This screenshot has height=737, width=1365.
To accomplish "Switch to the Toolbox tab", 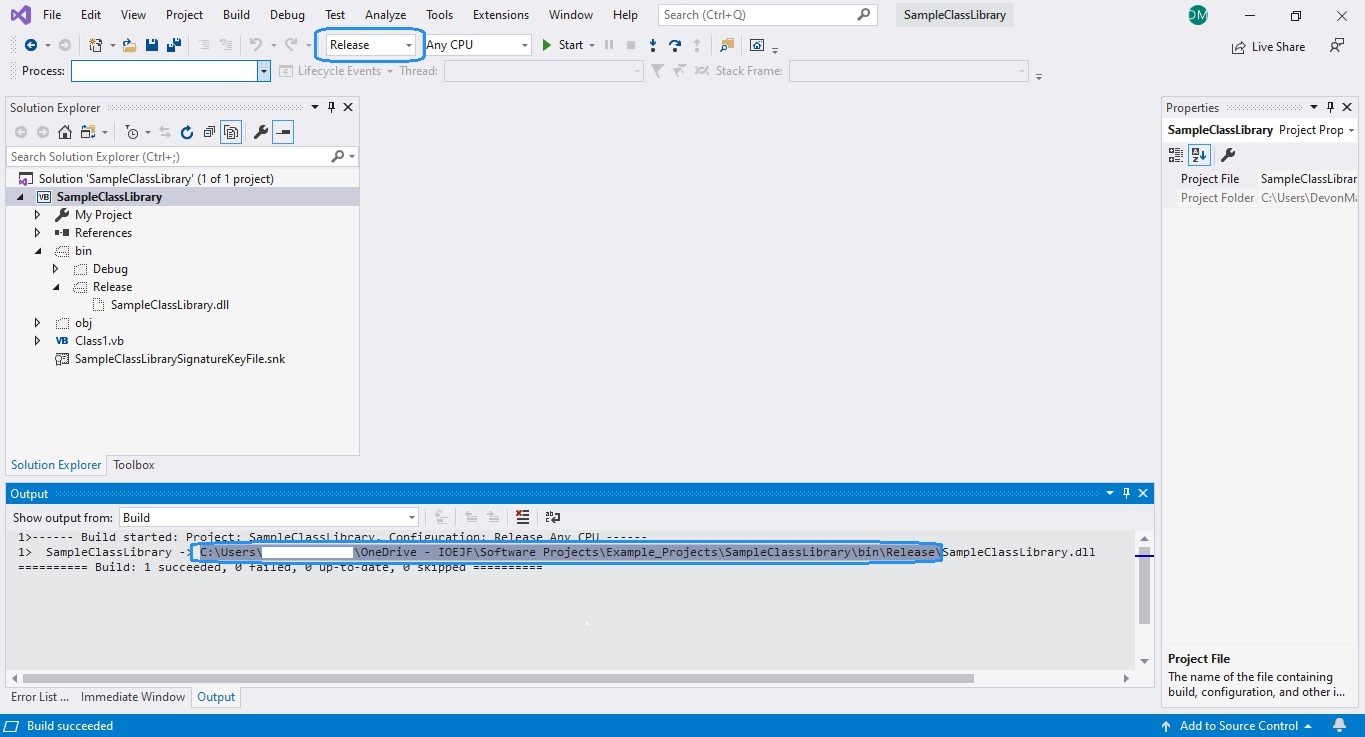I will 133,464.
